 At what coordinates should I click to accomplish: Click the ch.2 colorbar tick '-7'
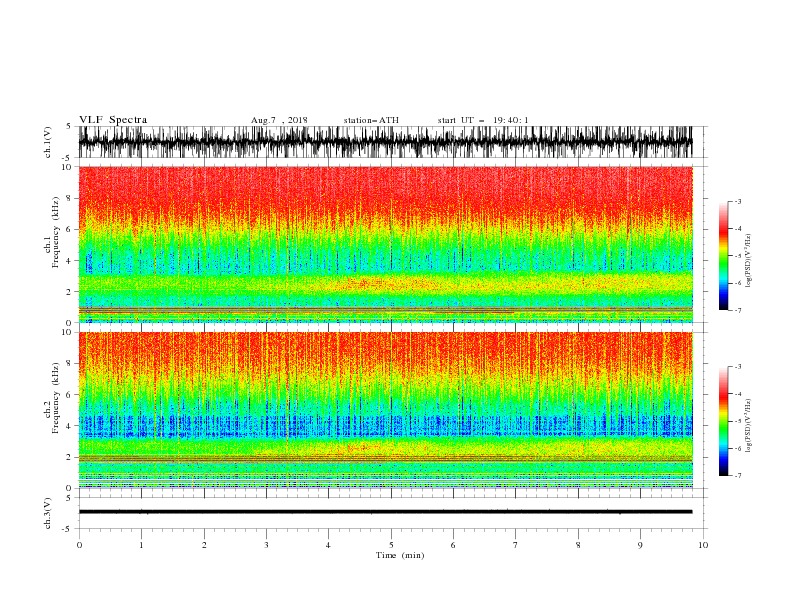737,475
